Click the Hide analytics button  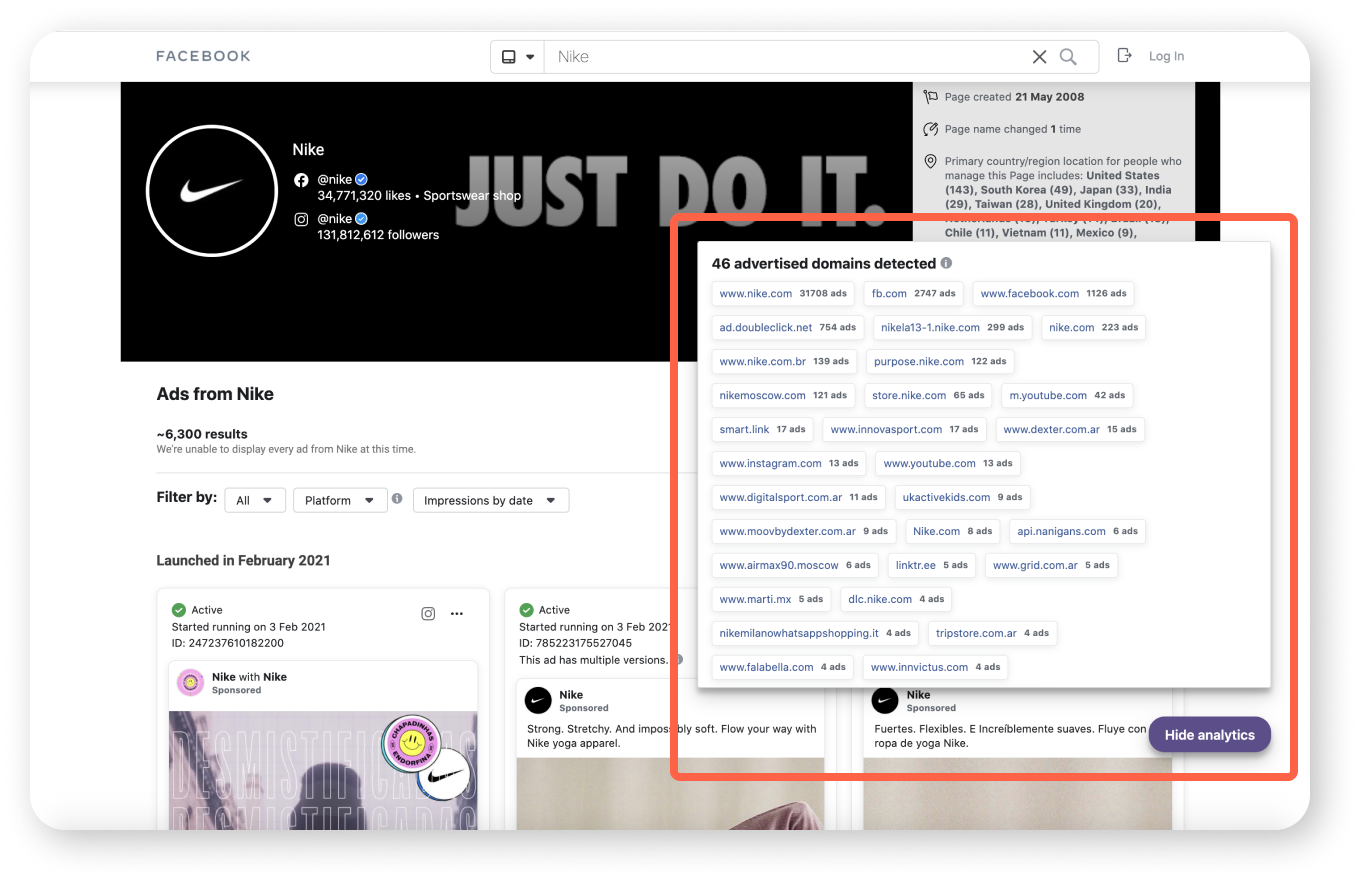(1209, 735)
